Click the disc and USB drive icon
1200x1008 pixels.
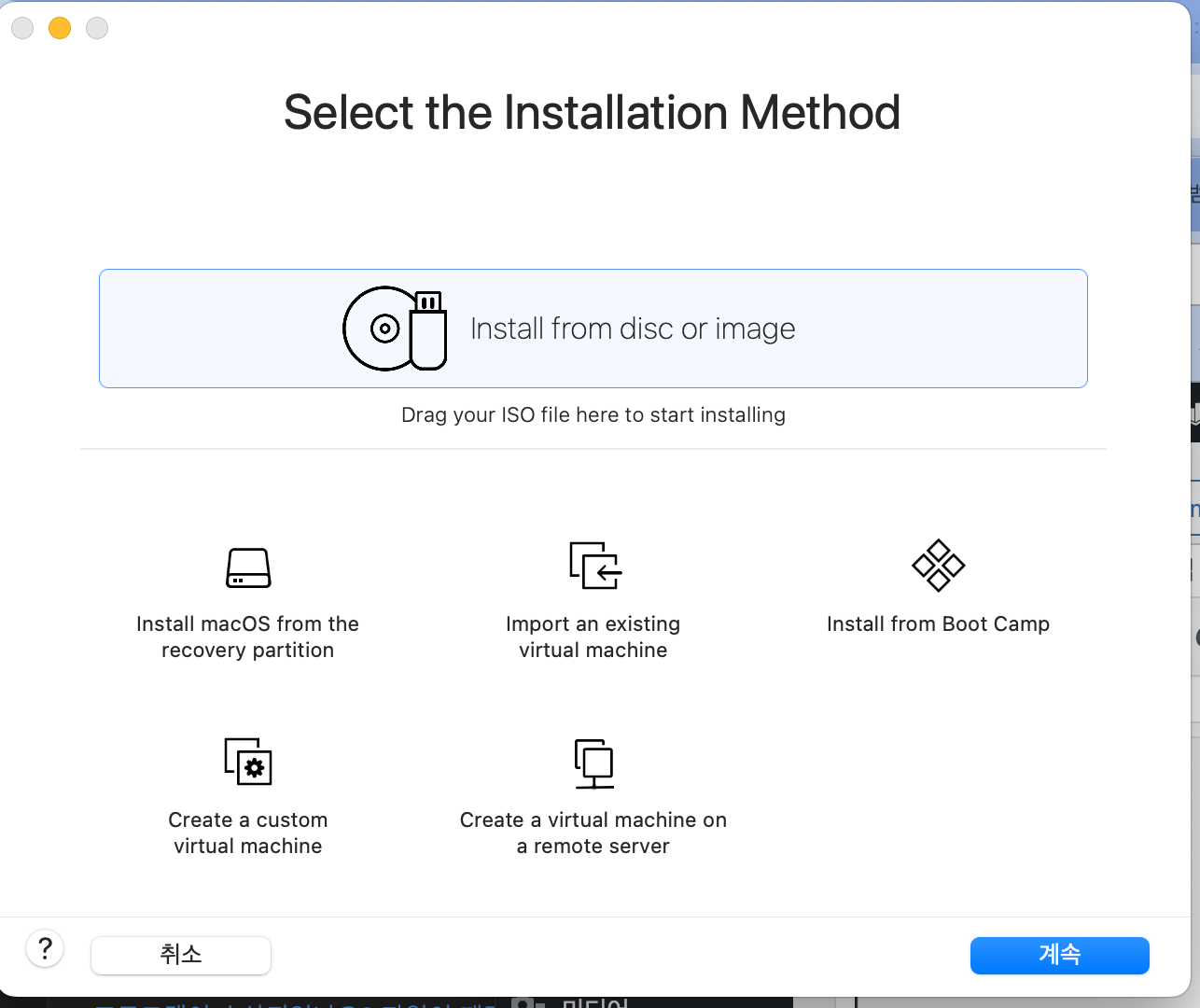395,329
